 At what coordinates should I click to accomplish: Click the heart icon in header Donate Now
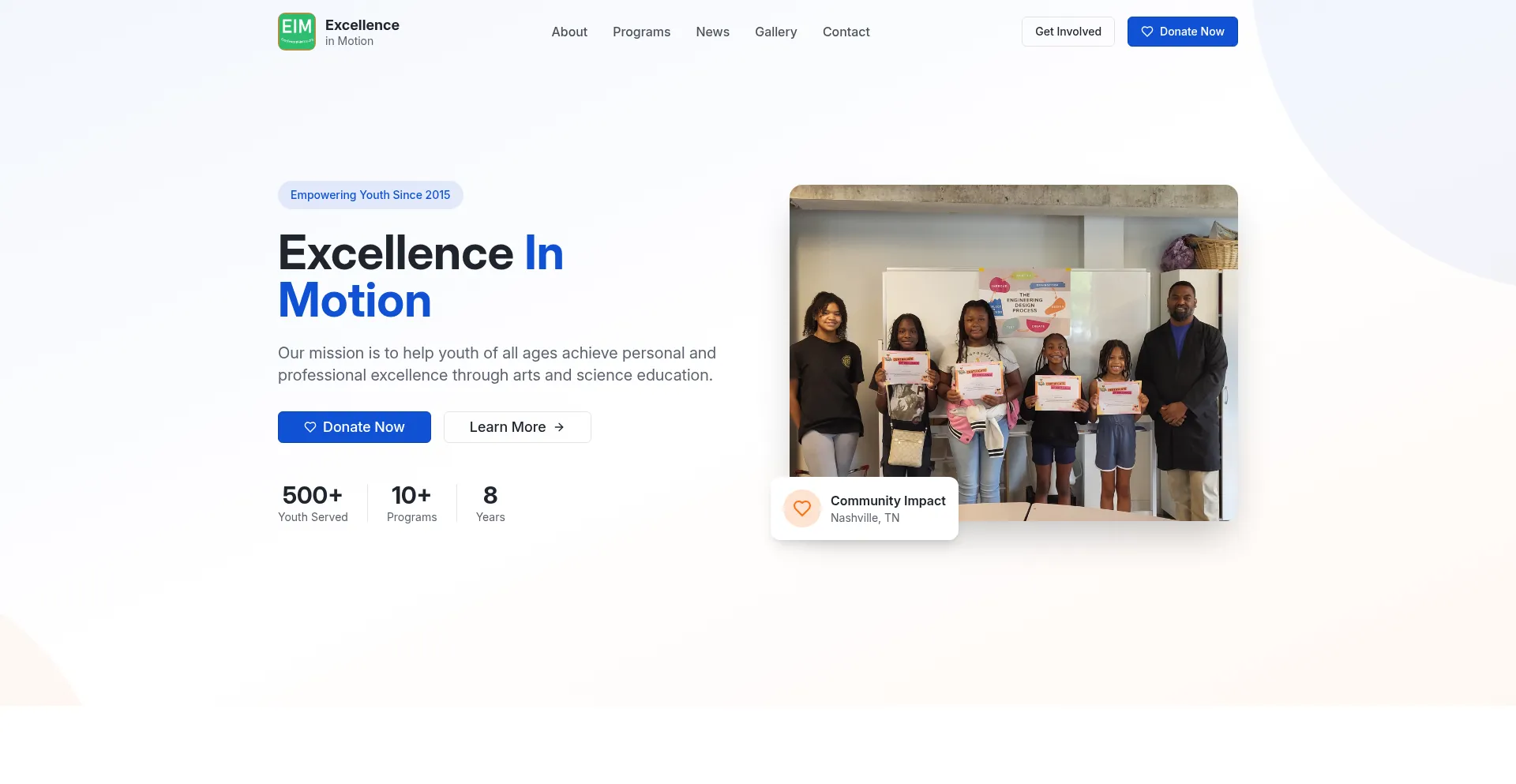tap(1147, 32)
